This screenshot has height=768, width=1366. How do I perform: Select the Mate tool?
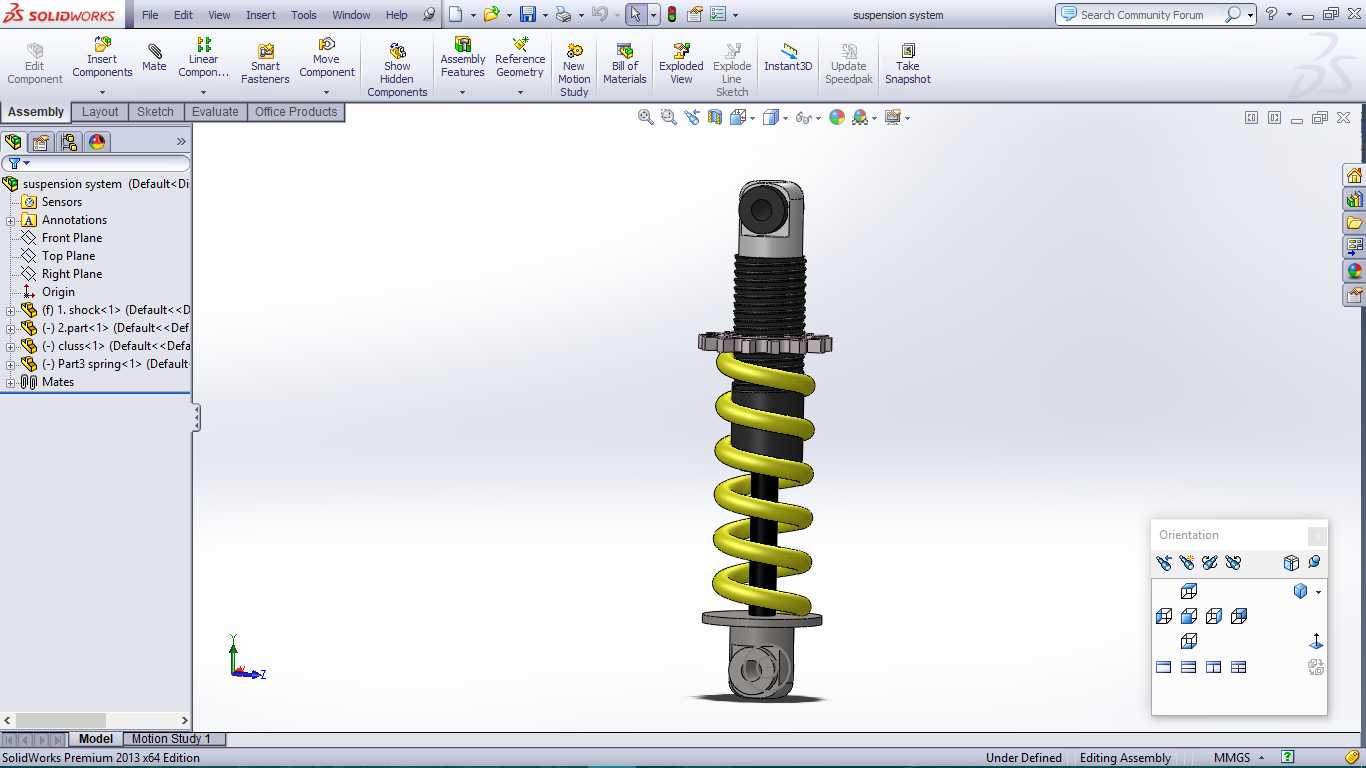click(x=154, y=58)
